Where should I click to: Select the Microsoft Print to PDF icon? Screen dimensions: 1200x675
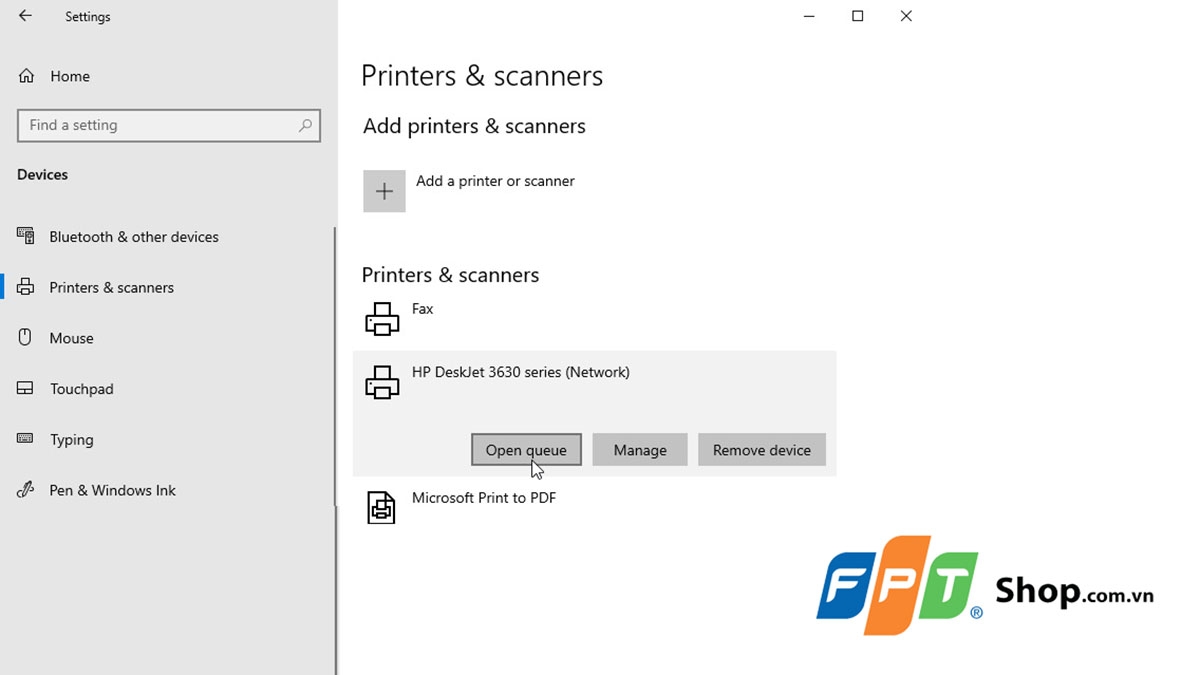(381, 508)
